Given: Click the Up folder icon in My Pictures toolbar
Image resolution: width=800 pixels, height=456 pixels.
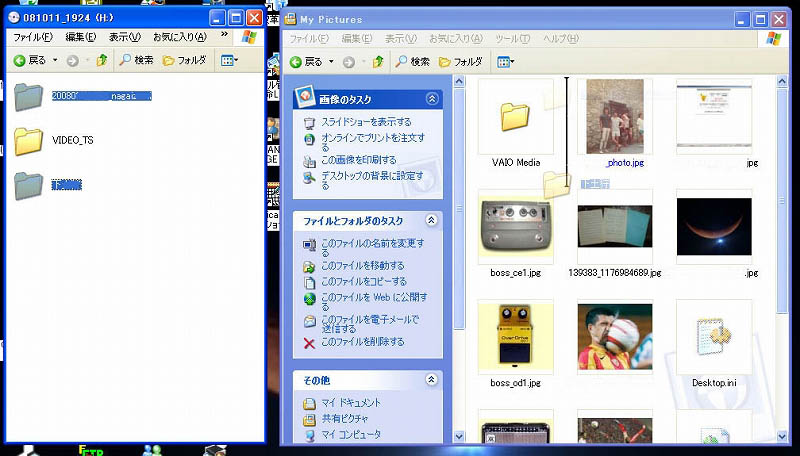Looking at the screenshot, I should coord(378,62).
